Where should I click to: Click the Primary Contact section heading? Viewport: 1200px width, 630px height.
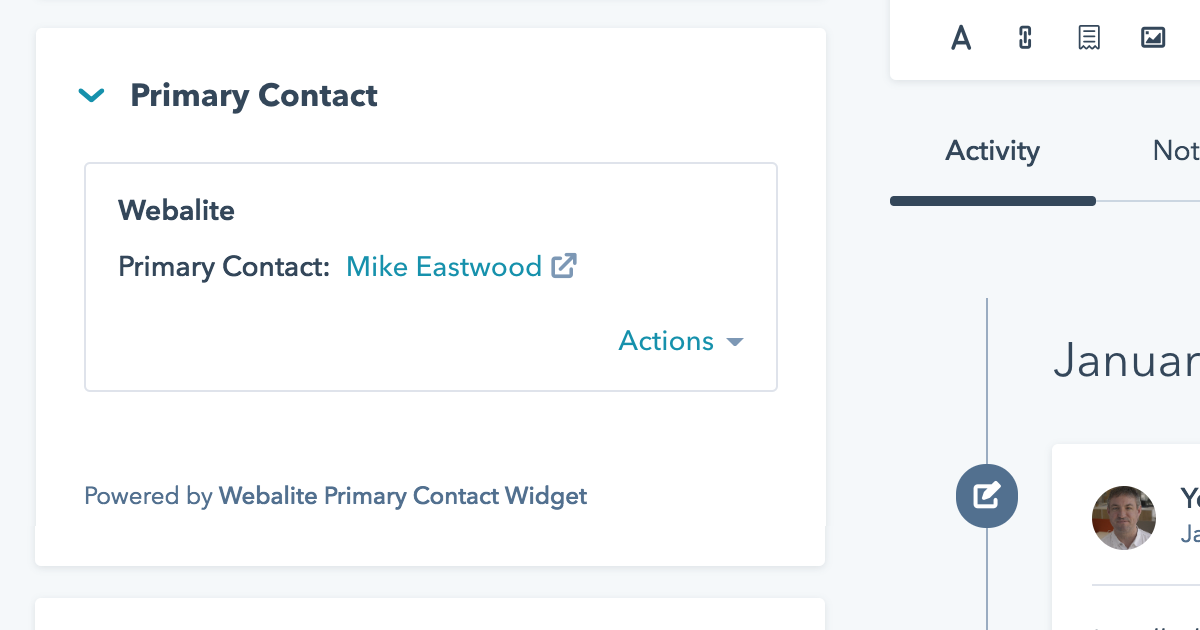[254, 96]
